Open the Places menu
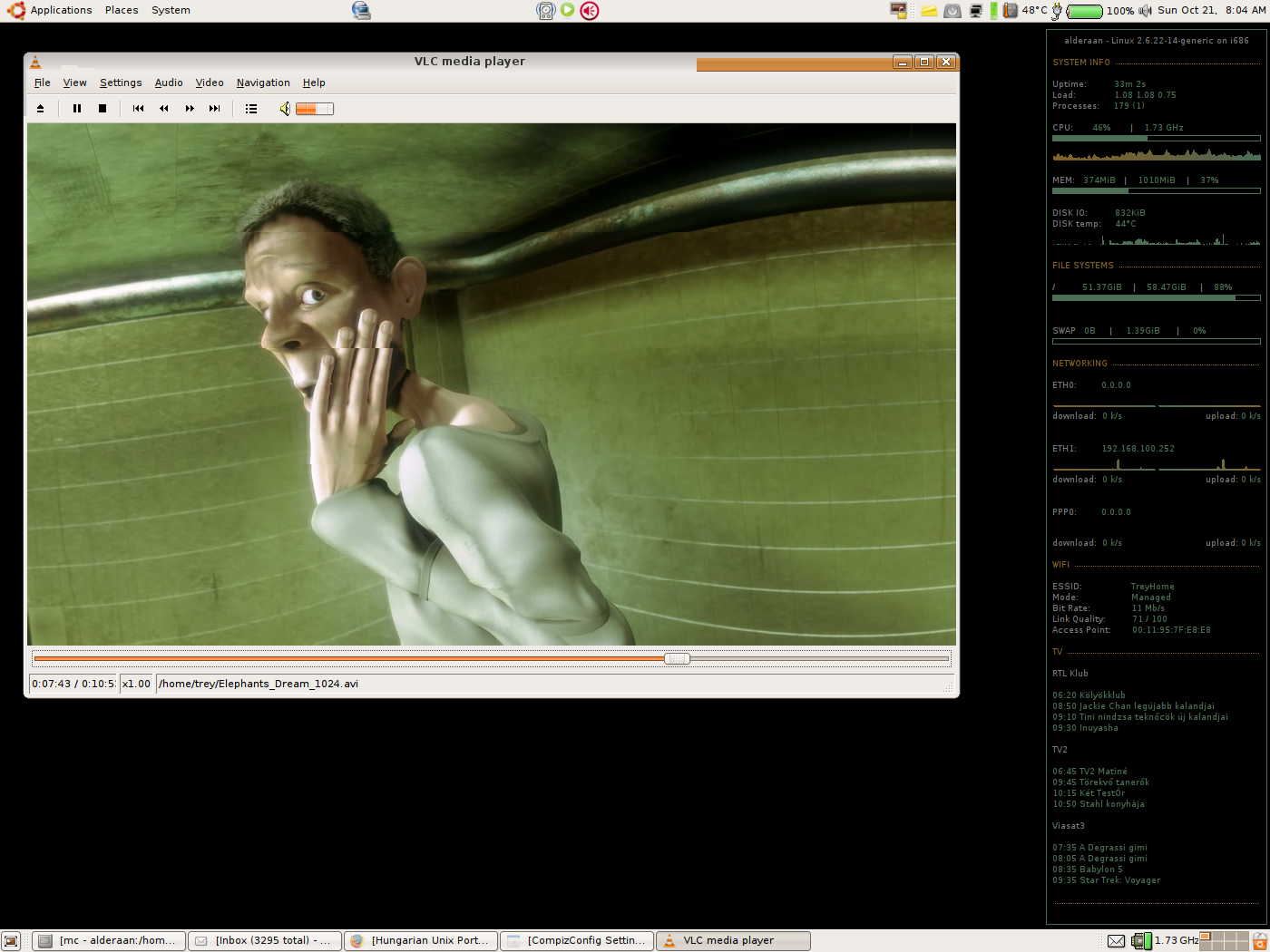1270x952 pixels. (122, 10)
